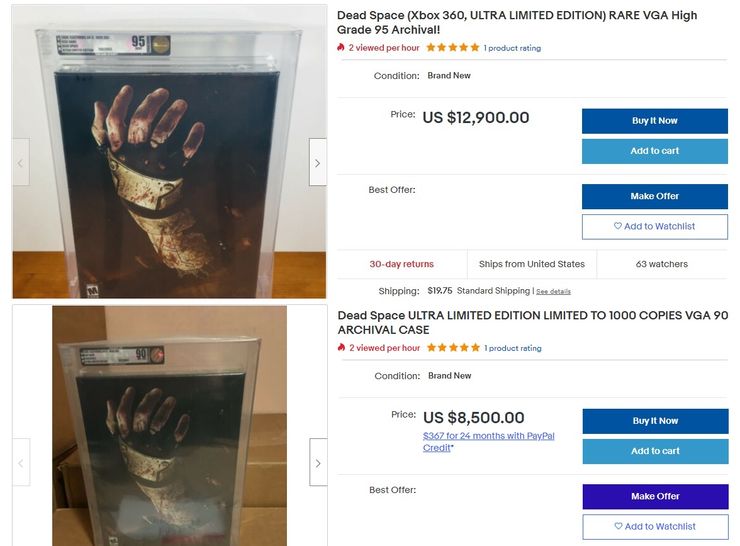740x546 pixels.
Task: Add the $12,900 listing to Watchlist
Action: click(654, 226)
